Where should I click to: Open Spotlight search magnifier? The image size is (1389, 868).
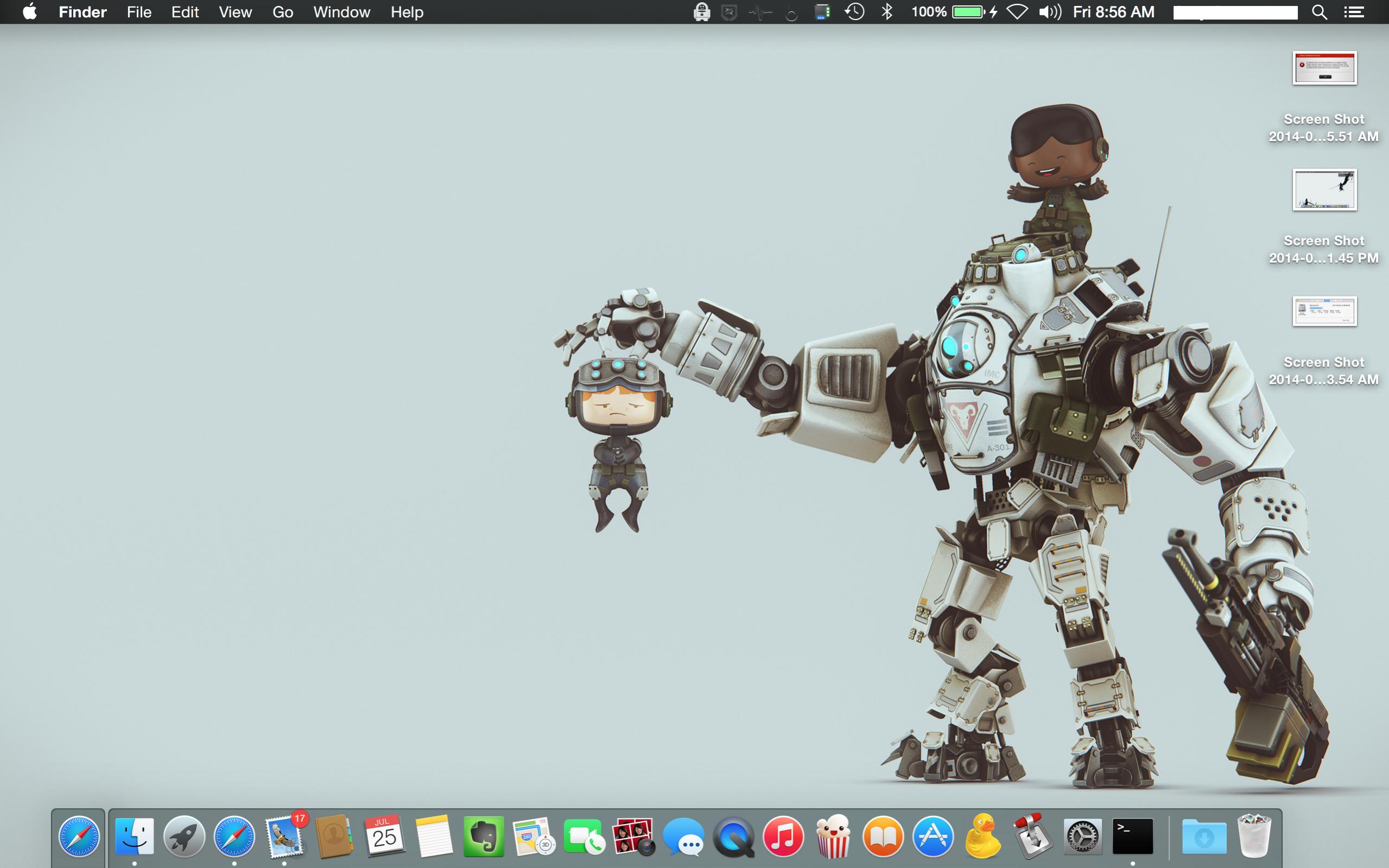tap(1319, 12)
